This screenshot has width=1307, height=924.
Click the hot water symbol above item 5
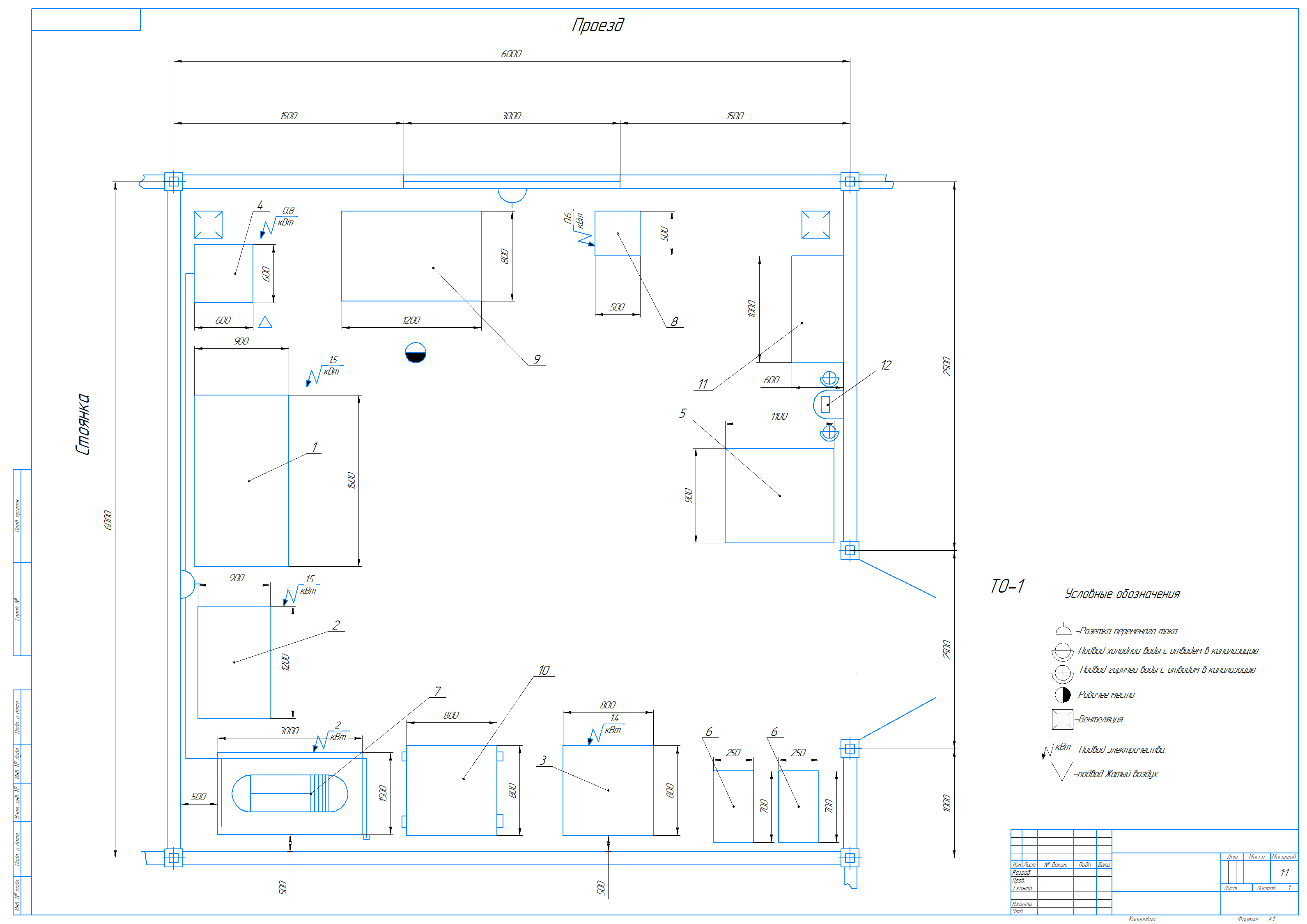829,434
